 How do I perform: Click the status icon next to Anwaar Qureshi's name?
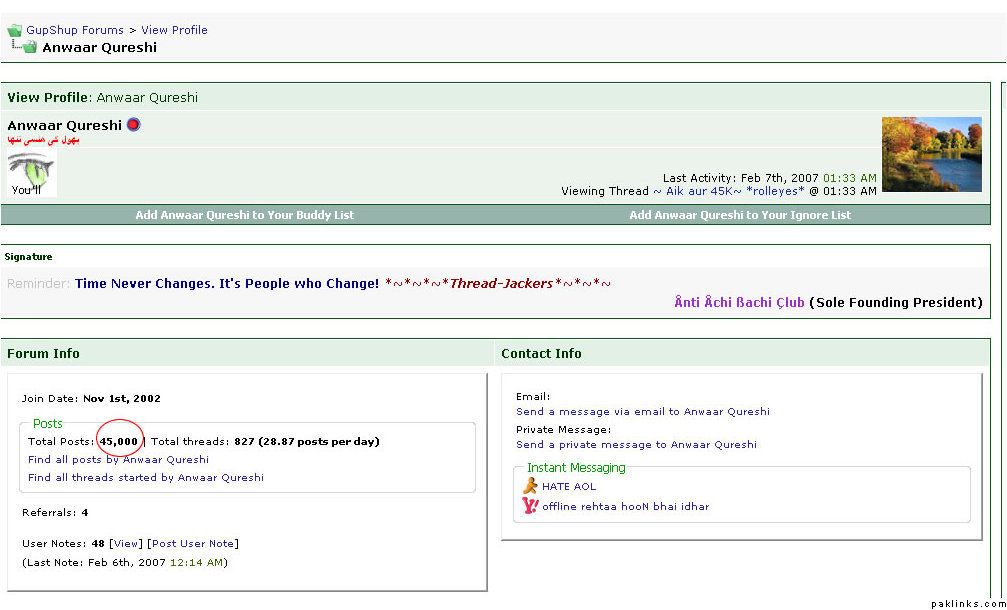pyautogui.click(x=134, y=125)
